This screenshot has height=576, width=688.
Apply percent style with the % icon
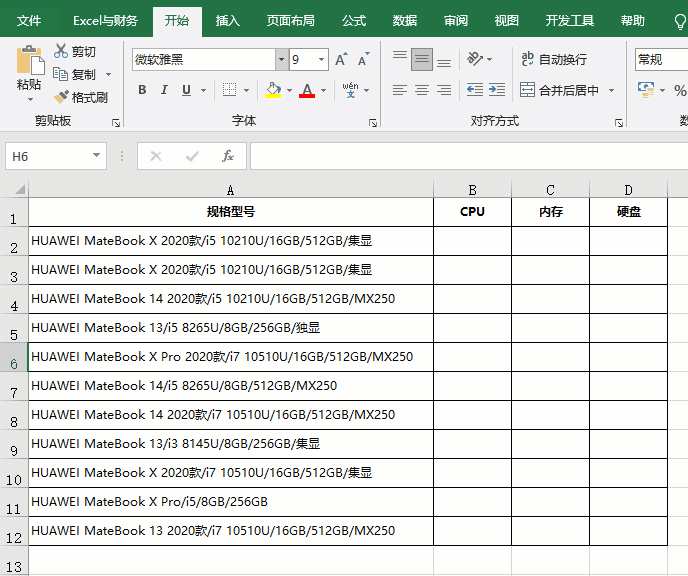(x=680, y=90)
